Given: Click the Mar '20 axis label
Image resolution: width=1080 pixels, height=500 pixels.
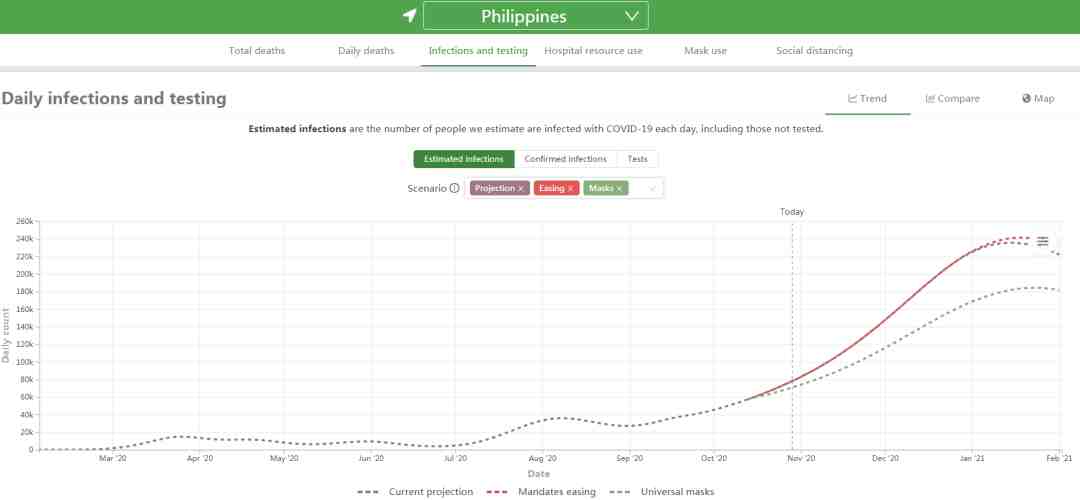Looking at the screenshot, I should 113,458.
